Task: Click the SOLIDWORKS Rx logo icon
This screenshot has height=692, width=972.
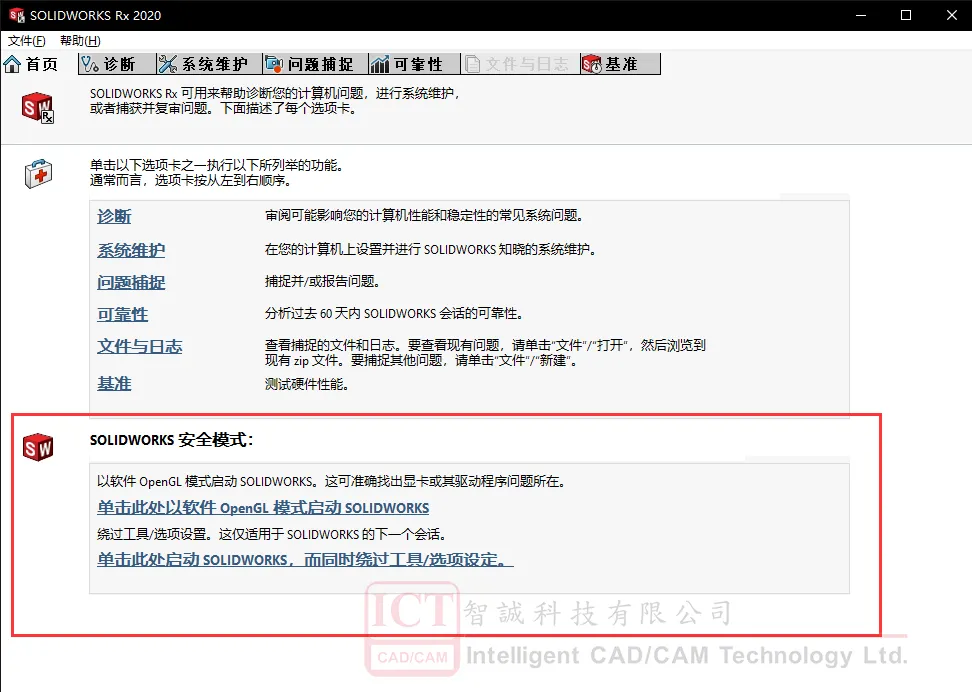Action: pos(38,108)
